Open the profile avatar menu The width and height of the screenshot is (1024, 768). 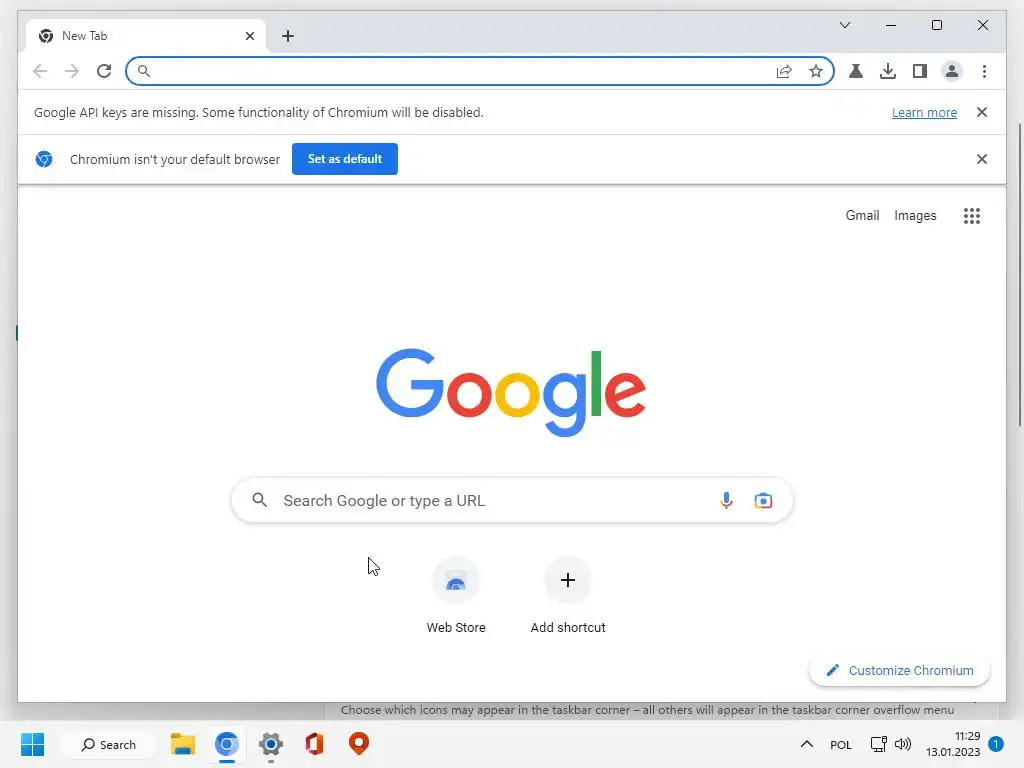click(952, 71)
